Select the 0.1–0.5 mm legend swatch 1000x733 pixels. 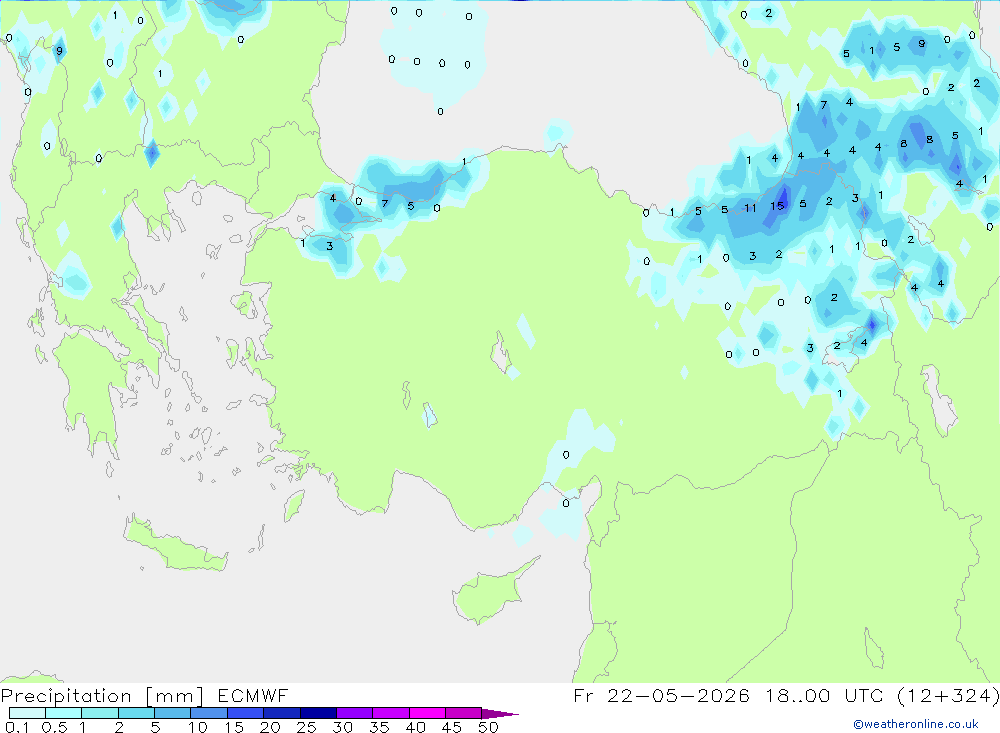(x=27, y=713)
